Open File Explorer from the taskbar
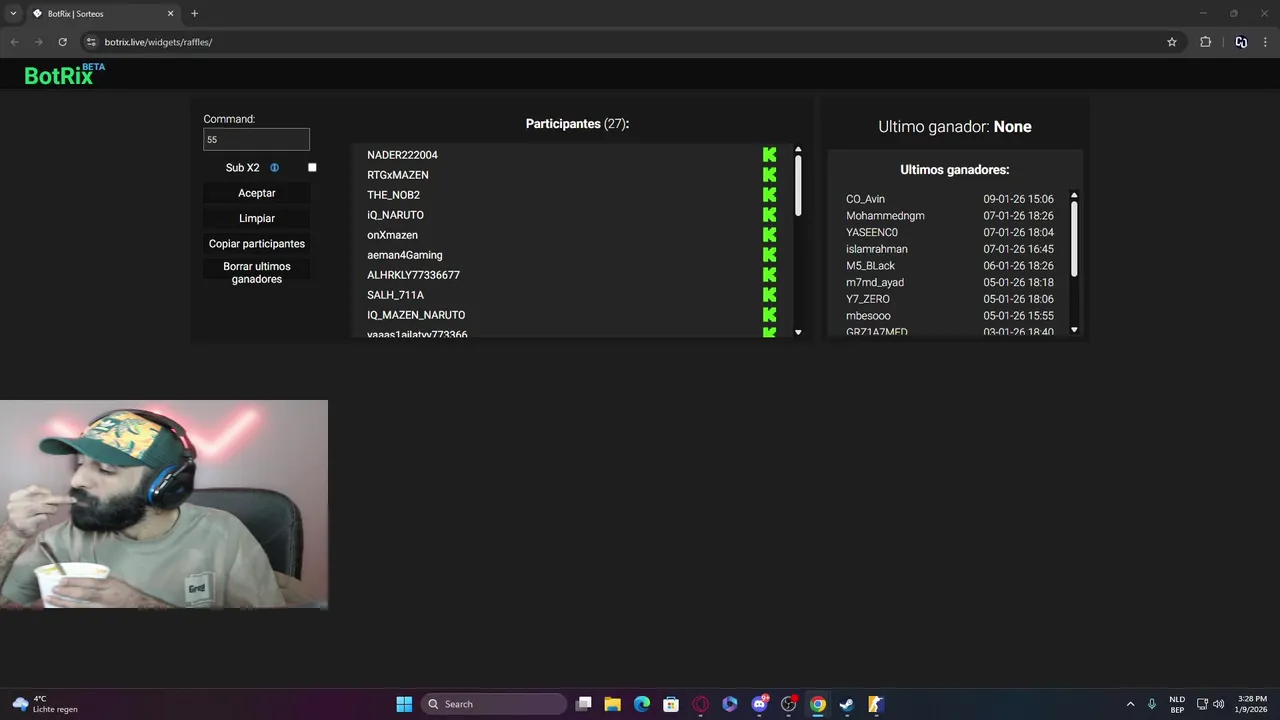The image size is (1280, 720). tap(613, 704)
